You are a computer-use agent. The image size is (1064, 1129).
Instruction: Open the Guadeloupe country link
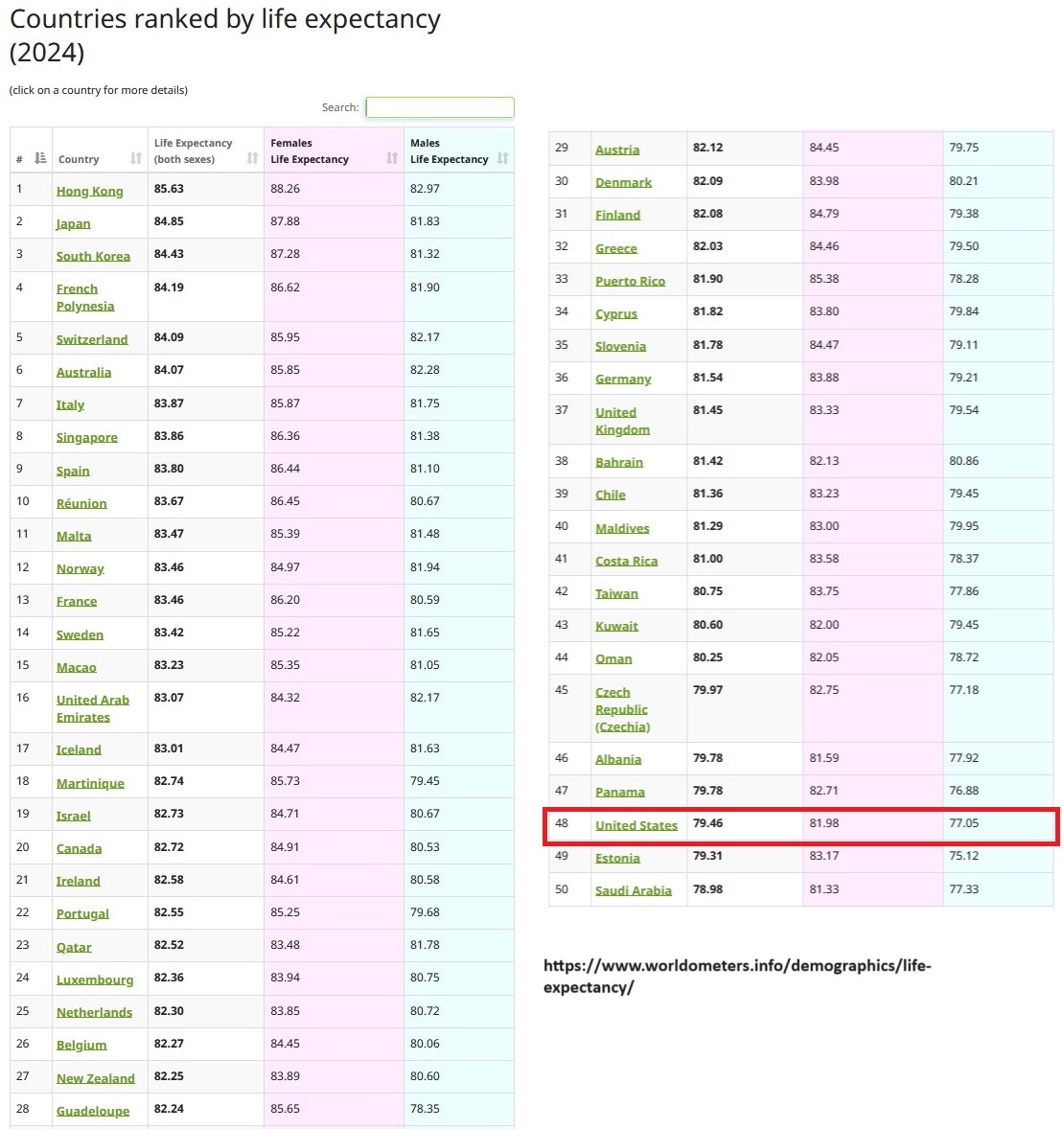pos(92,1111)
